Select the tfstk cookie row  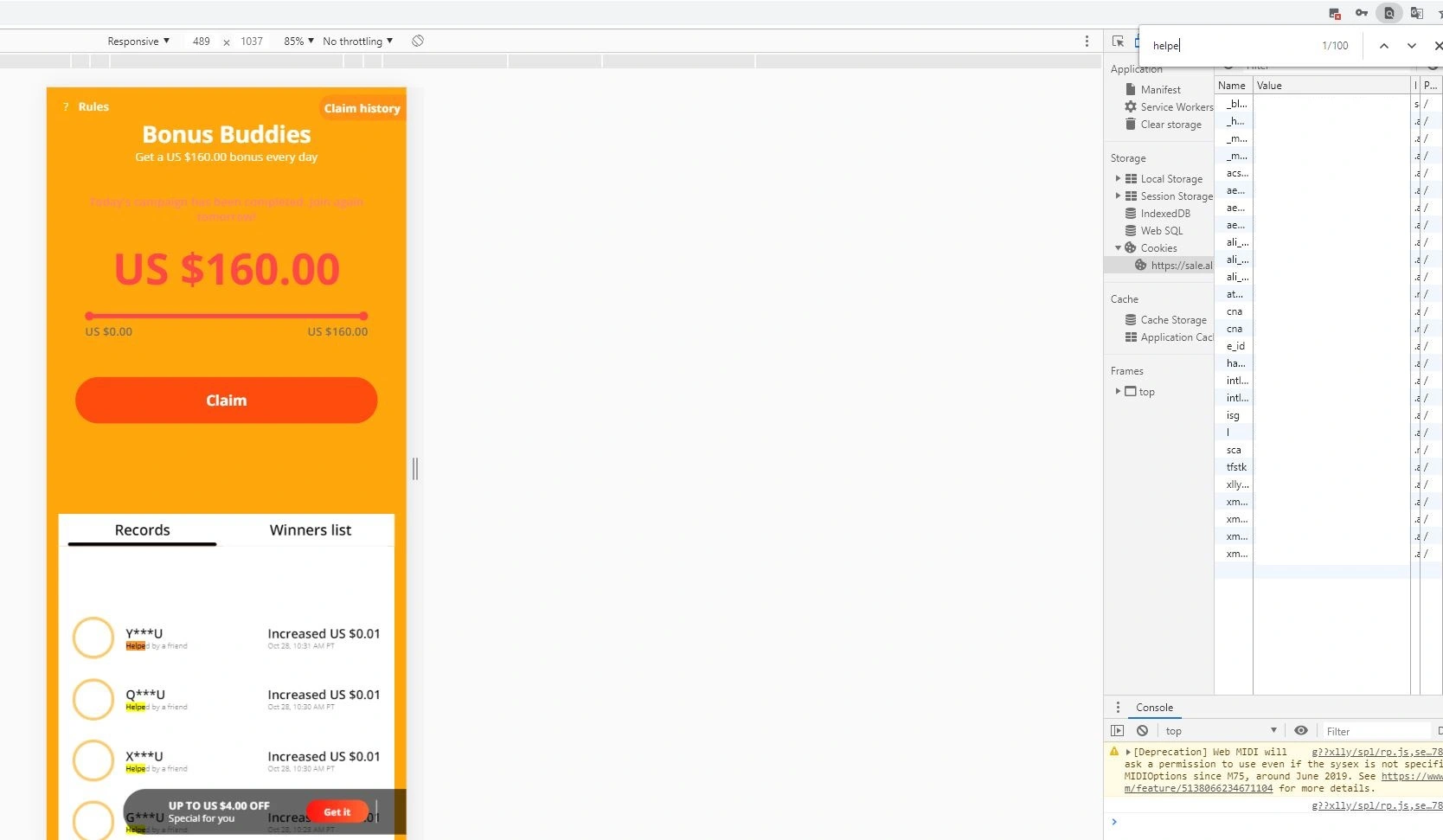point(1328,467)
